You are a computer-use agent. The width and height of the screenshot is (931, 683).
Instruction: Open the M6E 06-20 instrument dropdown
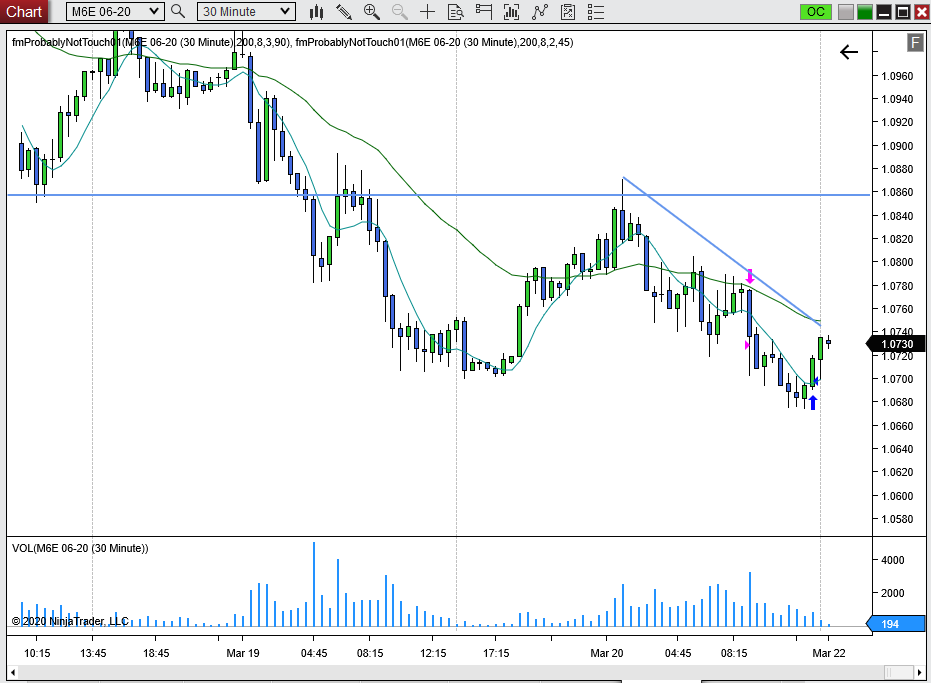pyautogui.click(x=115, y=11)
